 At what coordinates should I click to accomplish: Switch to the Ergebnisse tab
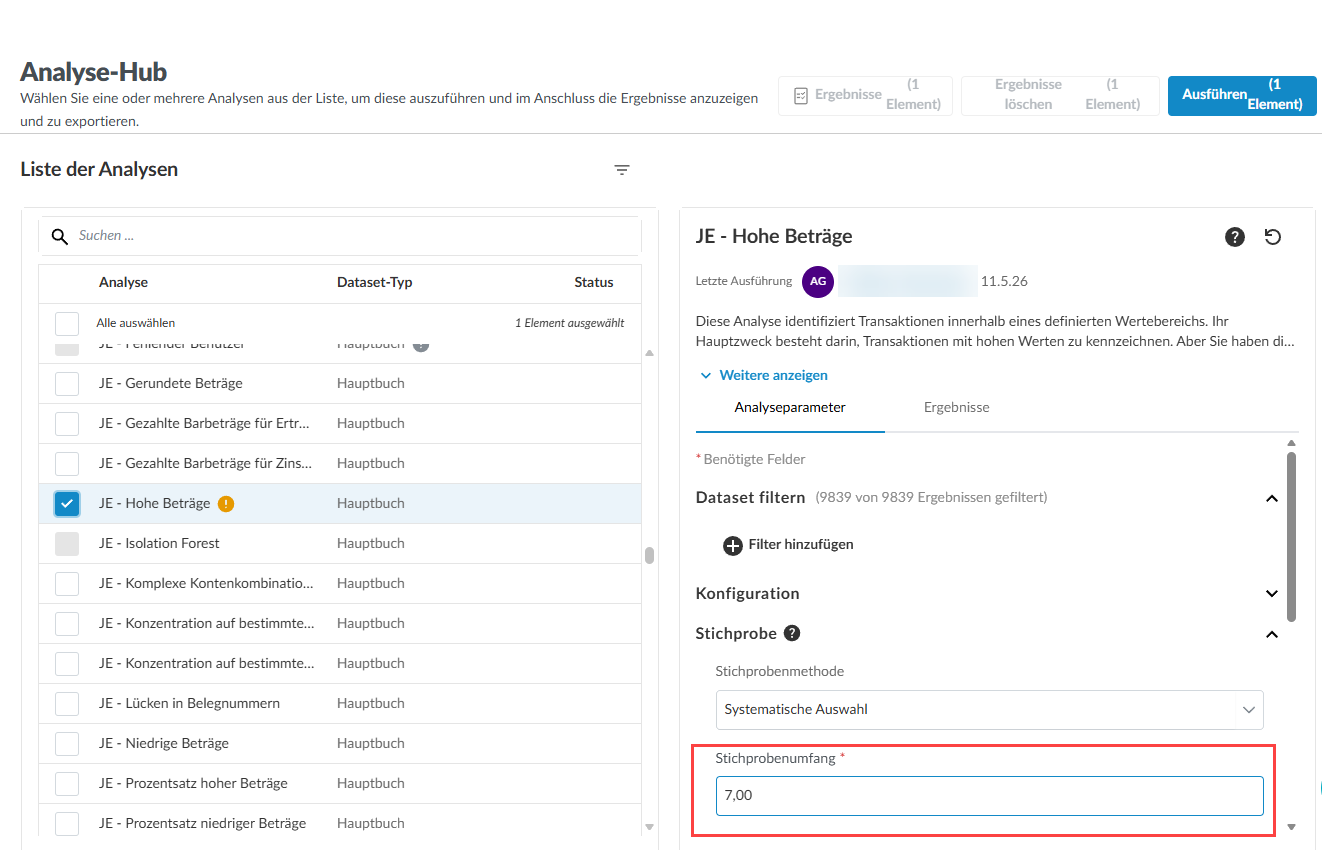(x=957, y=408)
